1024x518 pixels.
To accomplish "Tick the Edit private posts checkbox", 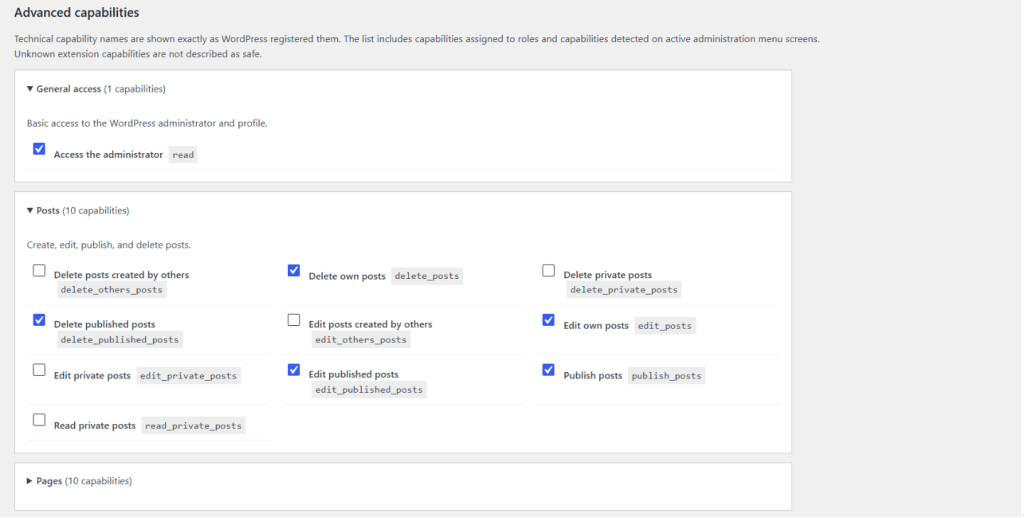I will 39,370.
